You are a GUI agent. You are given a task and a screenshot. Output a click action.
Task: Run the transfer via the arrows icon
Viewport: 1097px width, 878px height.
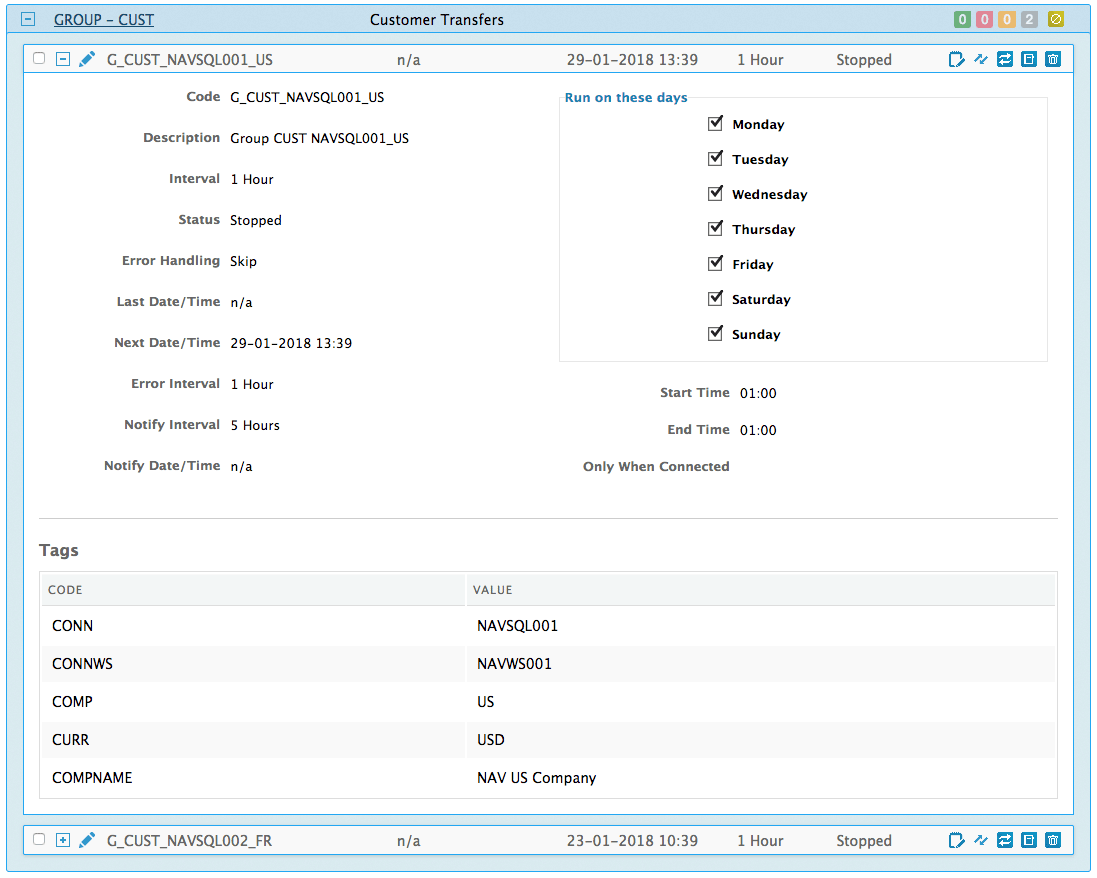(980, 59)
